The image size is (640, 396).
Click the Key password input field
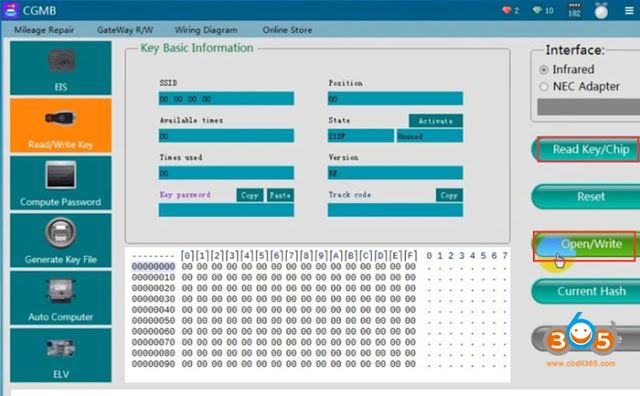[x=226, y=210]
